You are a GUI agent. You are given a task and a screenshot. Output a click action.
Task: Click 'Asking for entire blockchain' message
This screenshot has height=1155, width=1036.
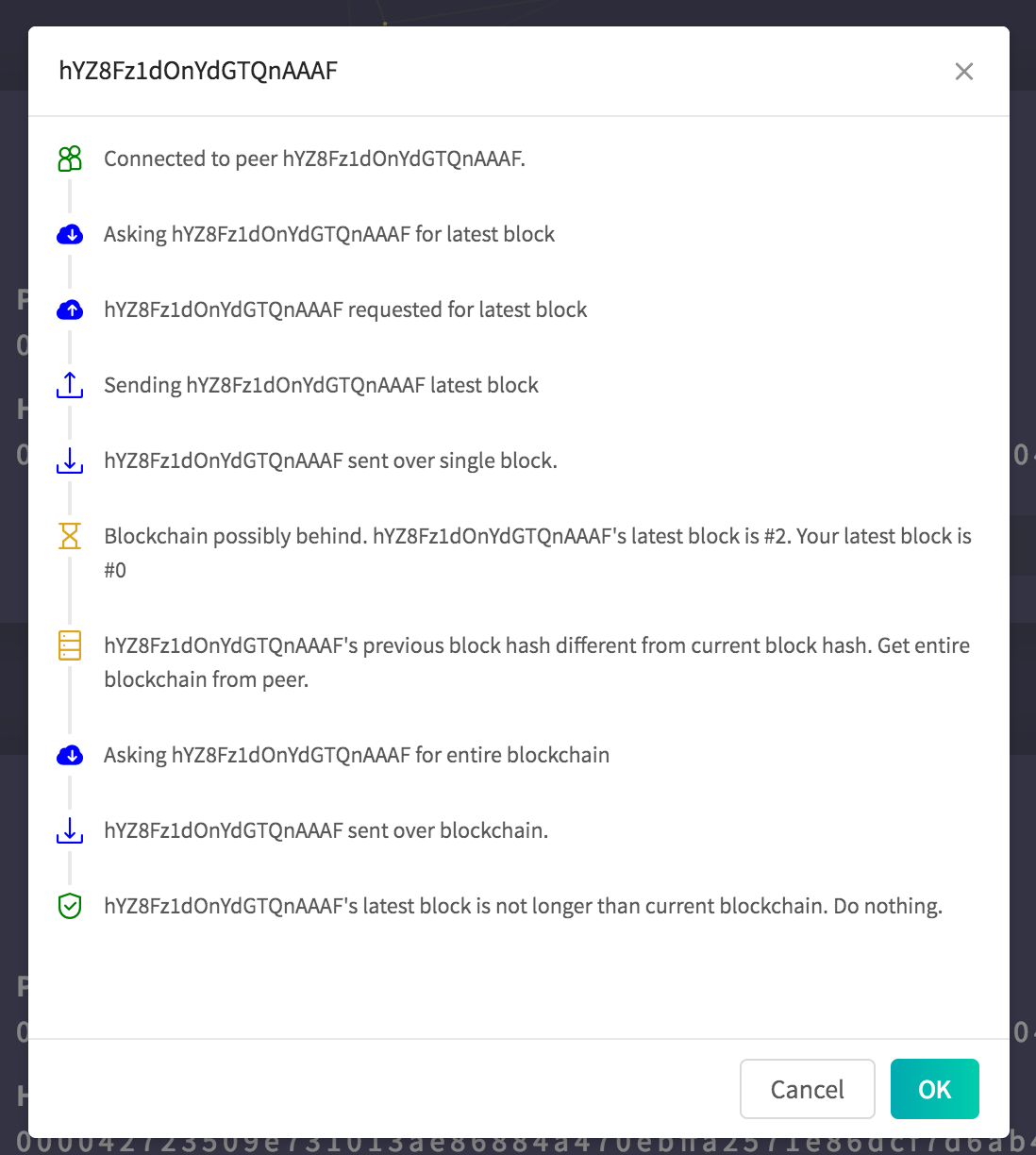pyautogui.click(x=357, y=755)
